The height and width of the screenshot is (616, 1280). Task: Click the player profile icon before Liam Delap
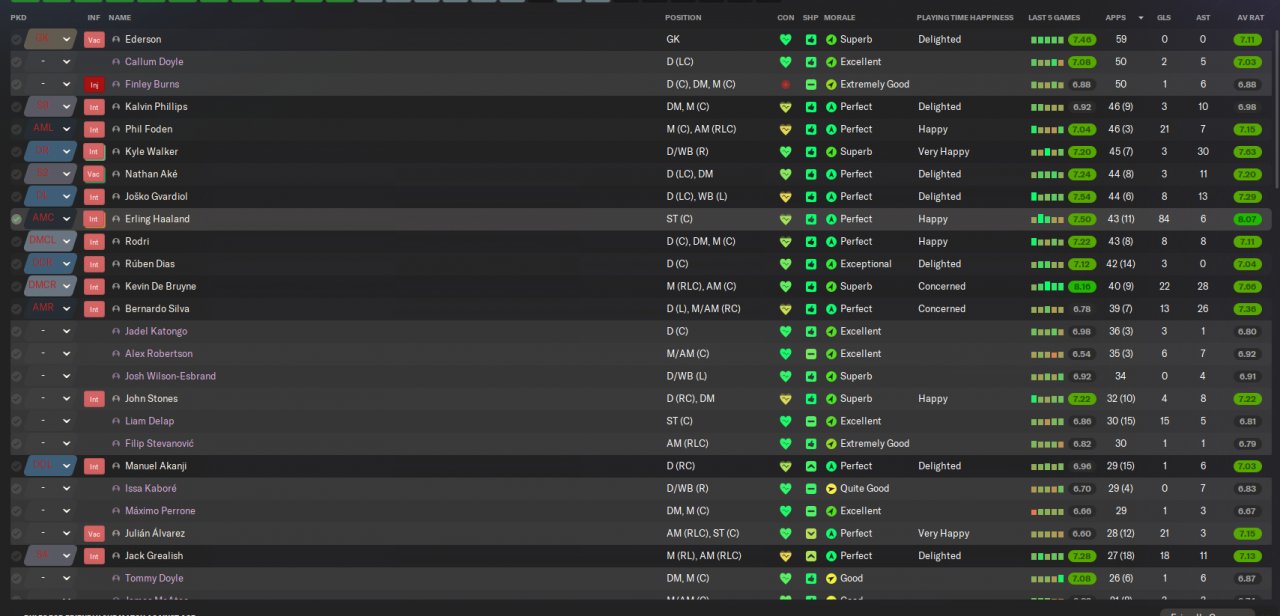(116, 422)
